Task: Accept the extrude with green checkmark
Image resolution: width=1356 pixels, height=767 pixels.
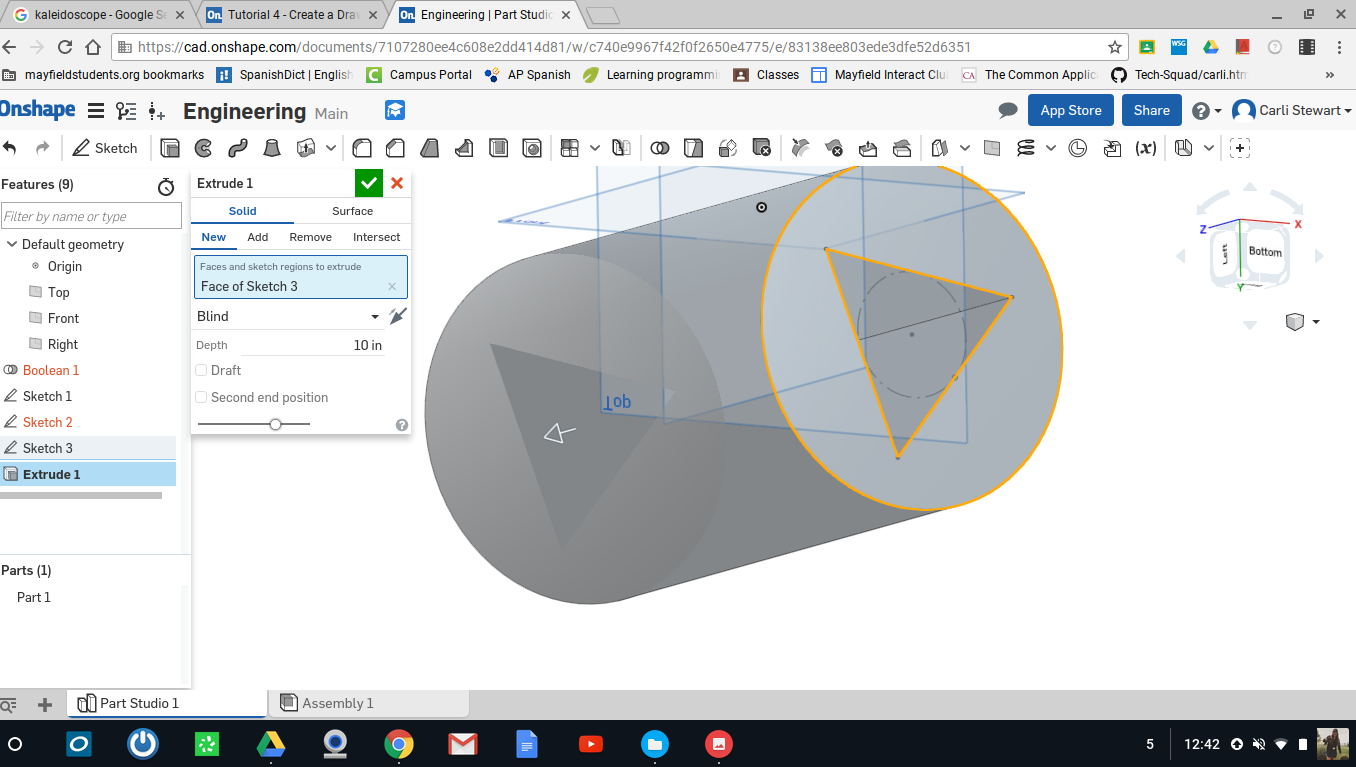Action: tap(369, 183)
